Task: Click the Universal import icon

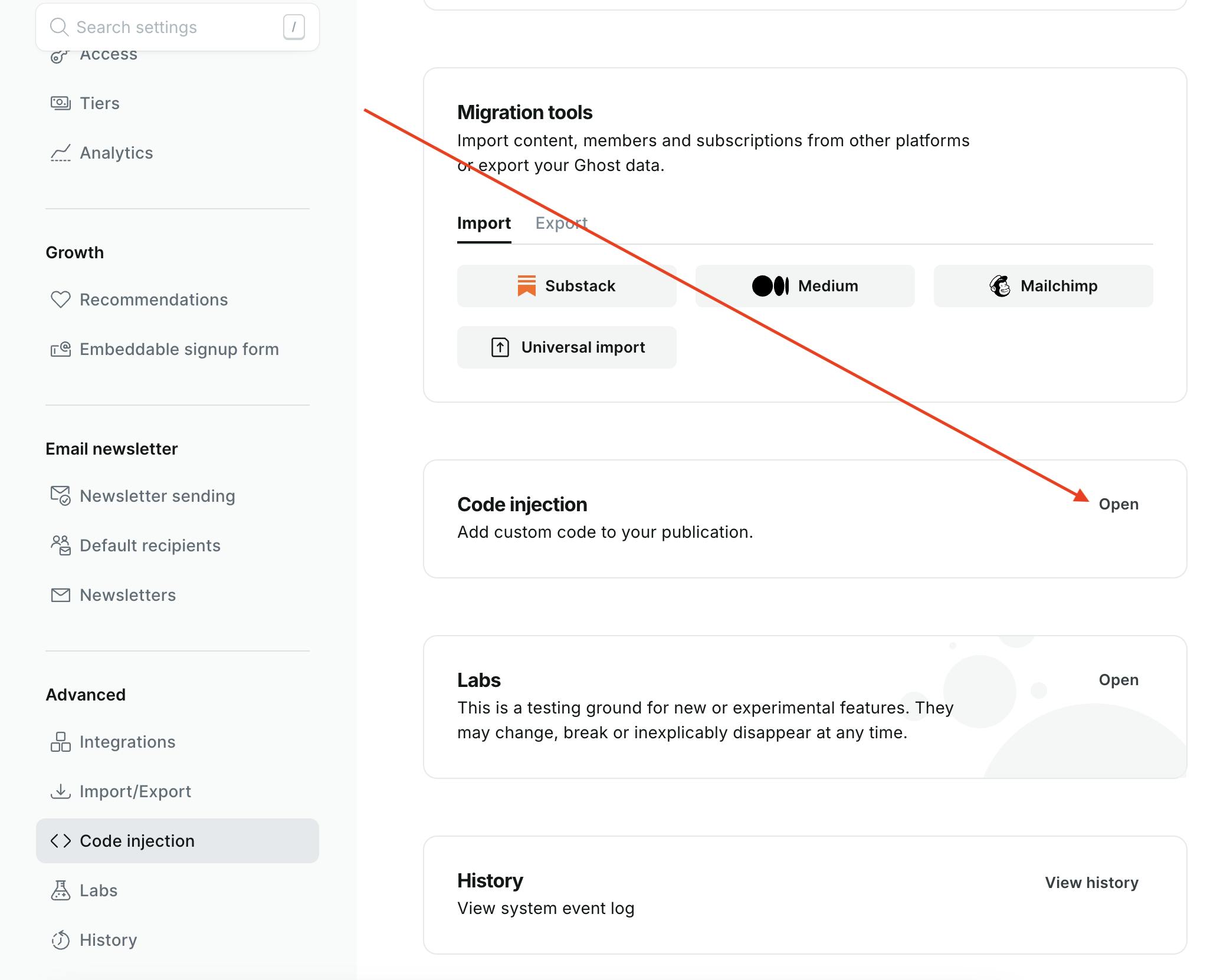Action: point(499,347)
